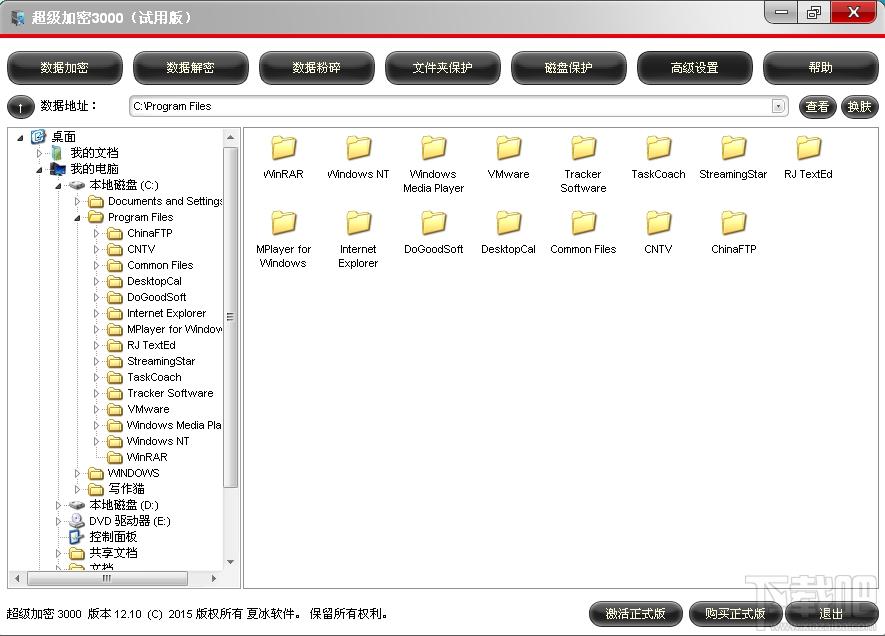Expand the WINDOWS folder tree node
Image resolution: width=885 pixels, height=636 pixels.
click(77, 473)
